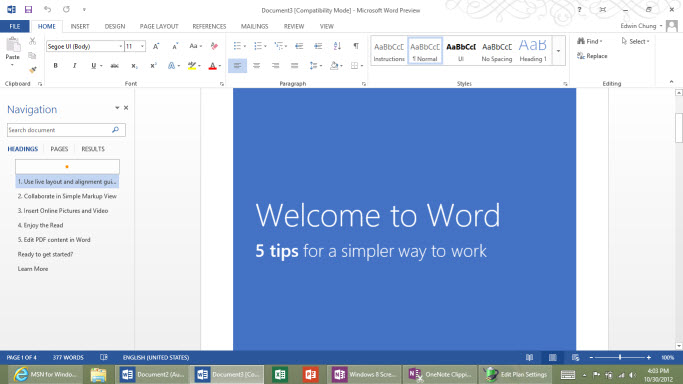Open Word Help question mark
Screen dimensions: 683x384
click(x=579, y=9)
